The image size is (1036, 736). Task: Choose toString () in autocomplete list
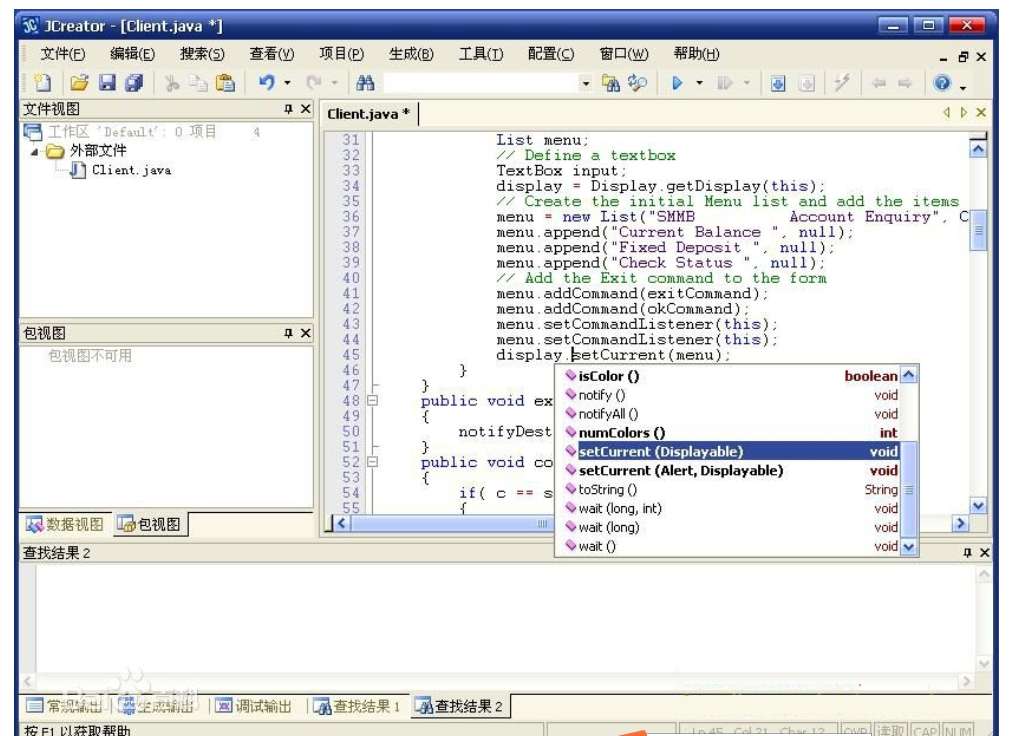tap(731, 490)
